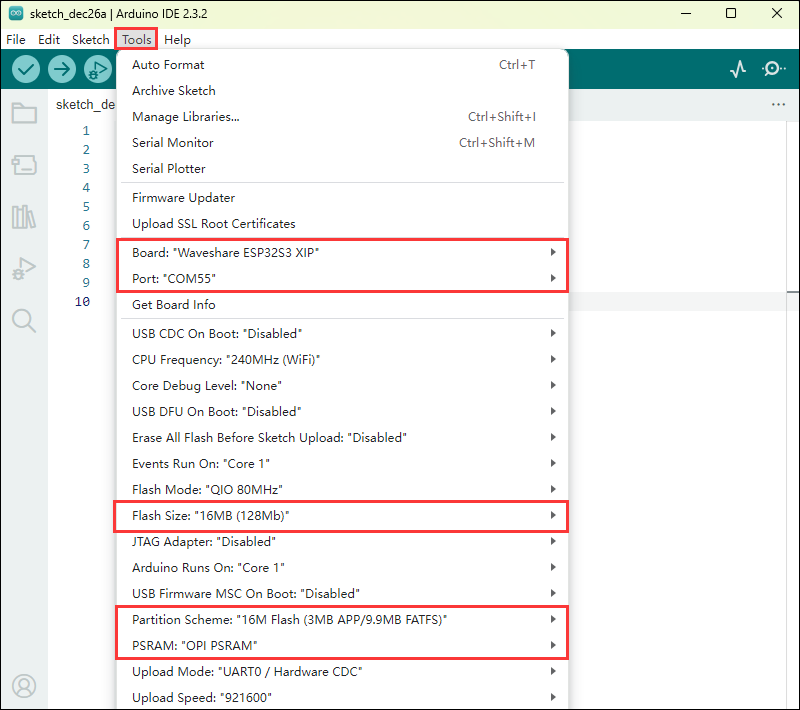Open Serial Monitor magnifier icon in toolbar
This screenshot has width=800, height=710.
[773, 69]
